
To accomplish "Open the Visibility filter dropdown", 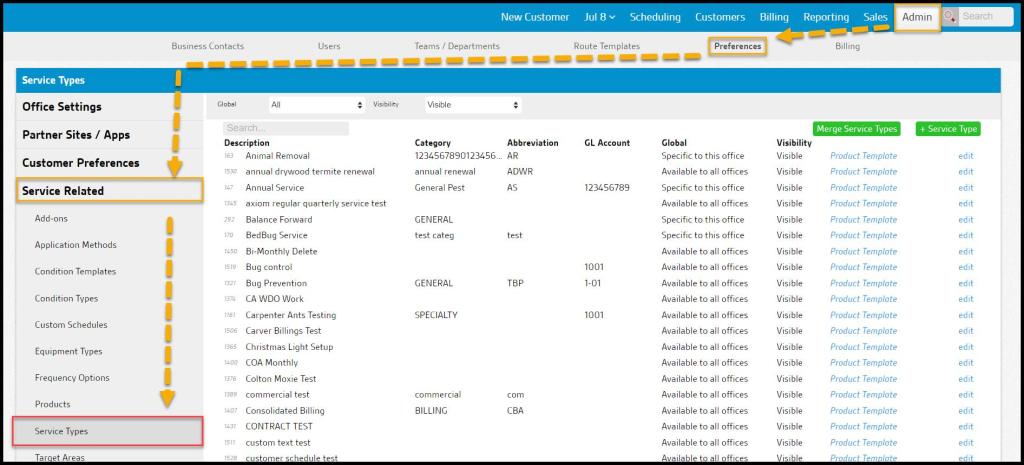I will (473, 104).
